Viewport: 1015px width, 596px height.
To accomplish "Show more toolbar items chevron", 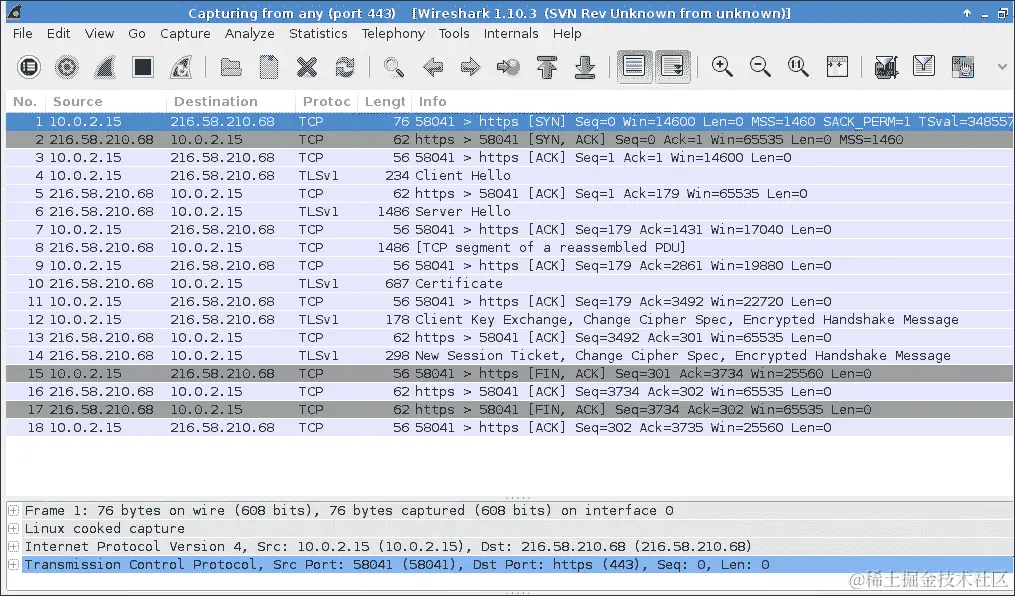I will pos(1002,67).
